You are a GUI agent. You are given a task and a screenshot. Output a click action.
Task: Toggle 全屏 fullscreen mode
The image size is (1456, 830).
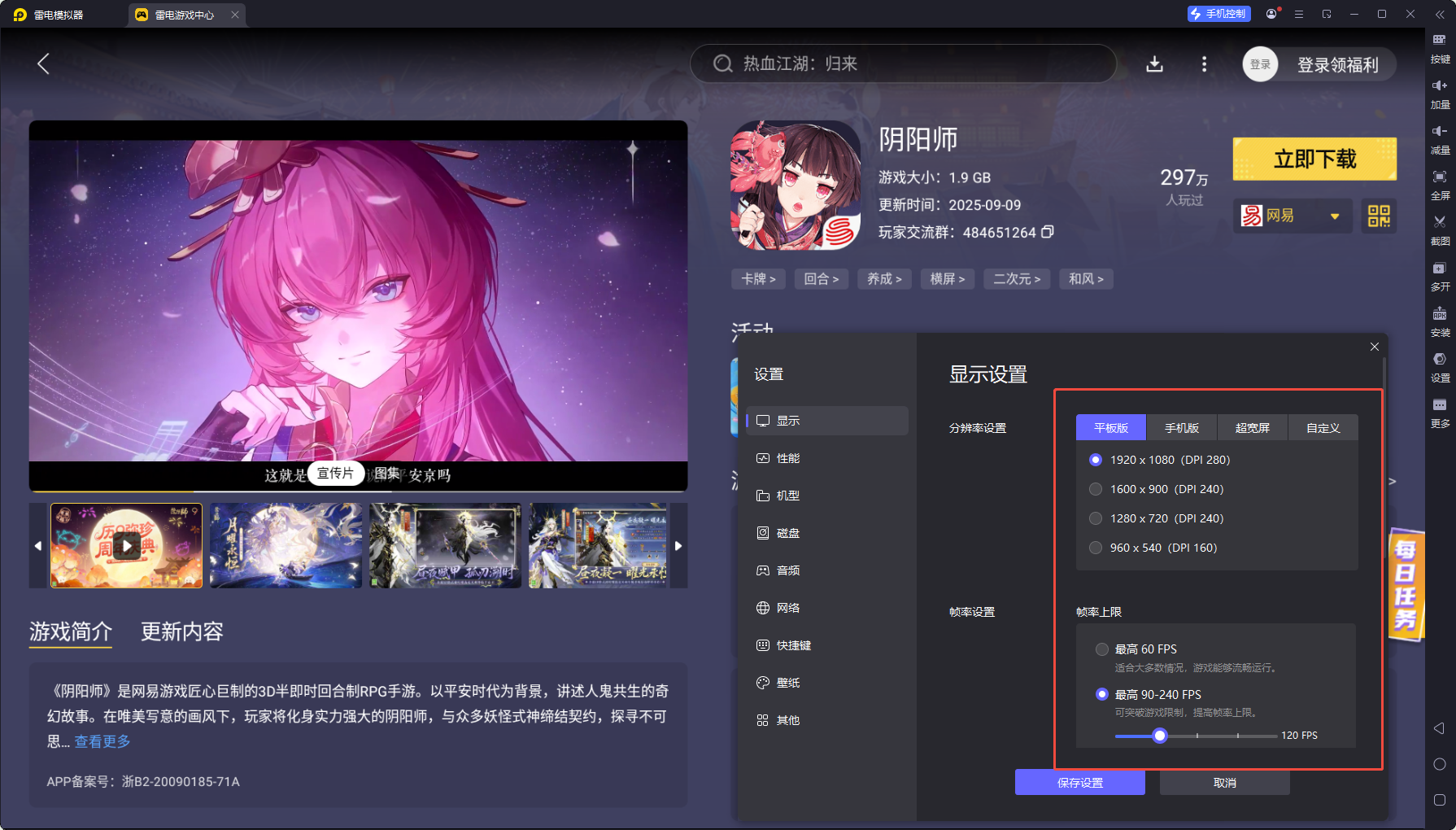[1440, 186]
